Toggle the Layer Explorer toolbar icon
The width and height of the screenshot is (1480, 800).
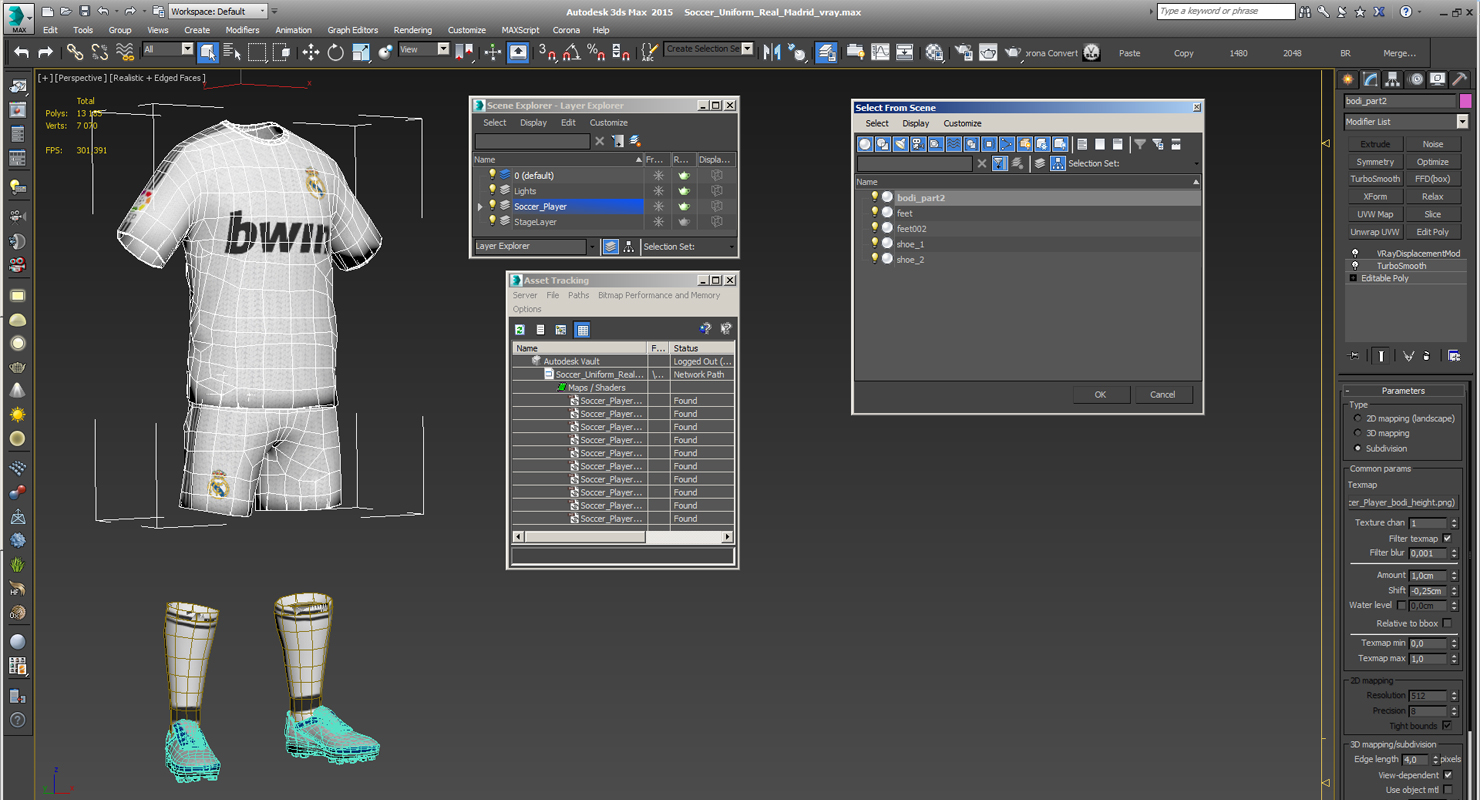tap(826, 52)
